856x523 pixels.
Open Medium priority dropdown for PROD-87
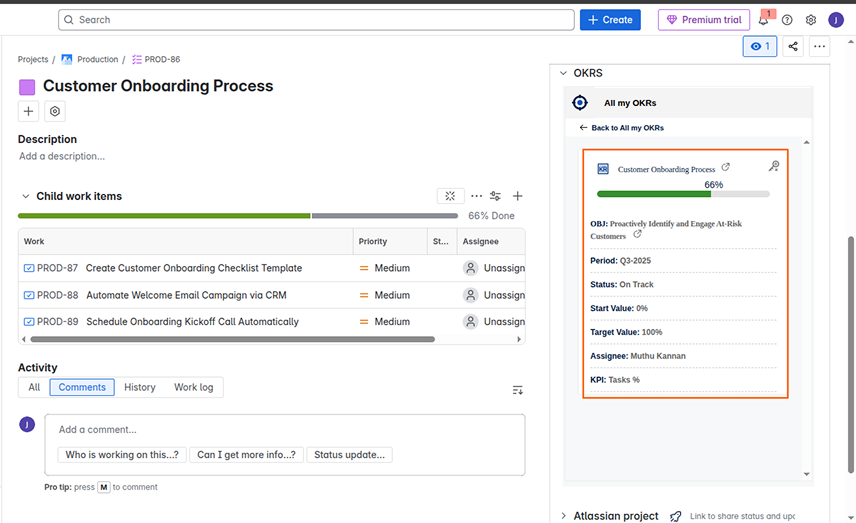coord(385,268)
